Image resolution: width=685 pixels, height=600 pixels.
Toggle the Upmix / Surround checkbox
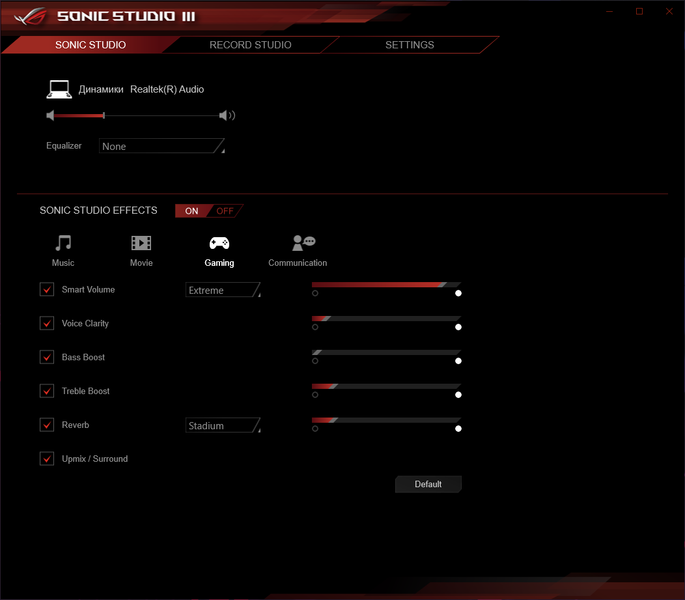click(x=47, y=458)
